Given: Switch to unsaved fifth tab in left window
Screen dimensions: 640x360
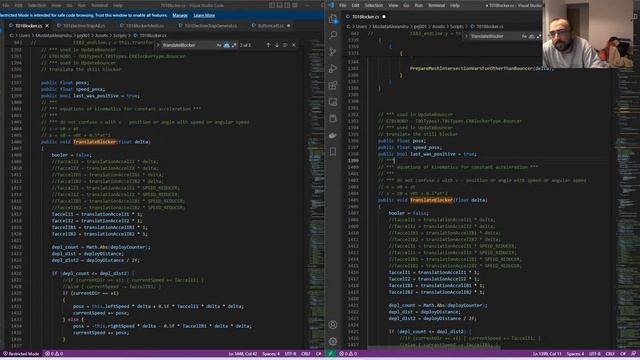Looking at the screenshot, I should click(271, 26).
